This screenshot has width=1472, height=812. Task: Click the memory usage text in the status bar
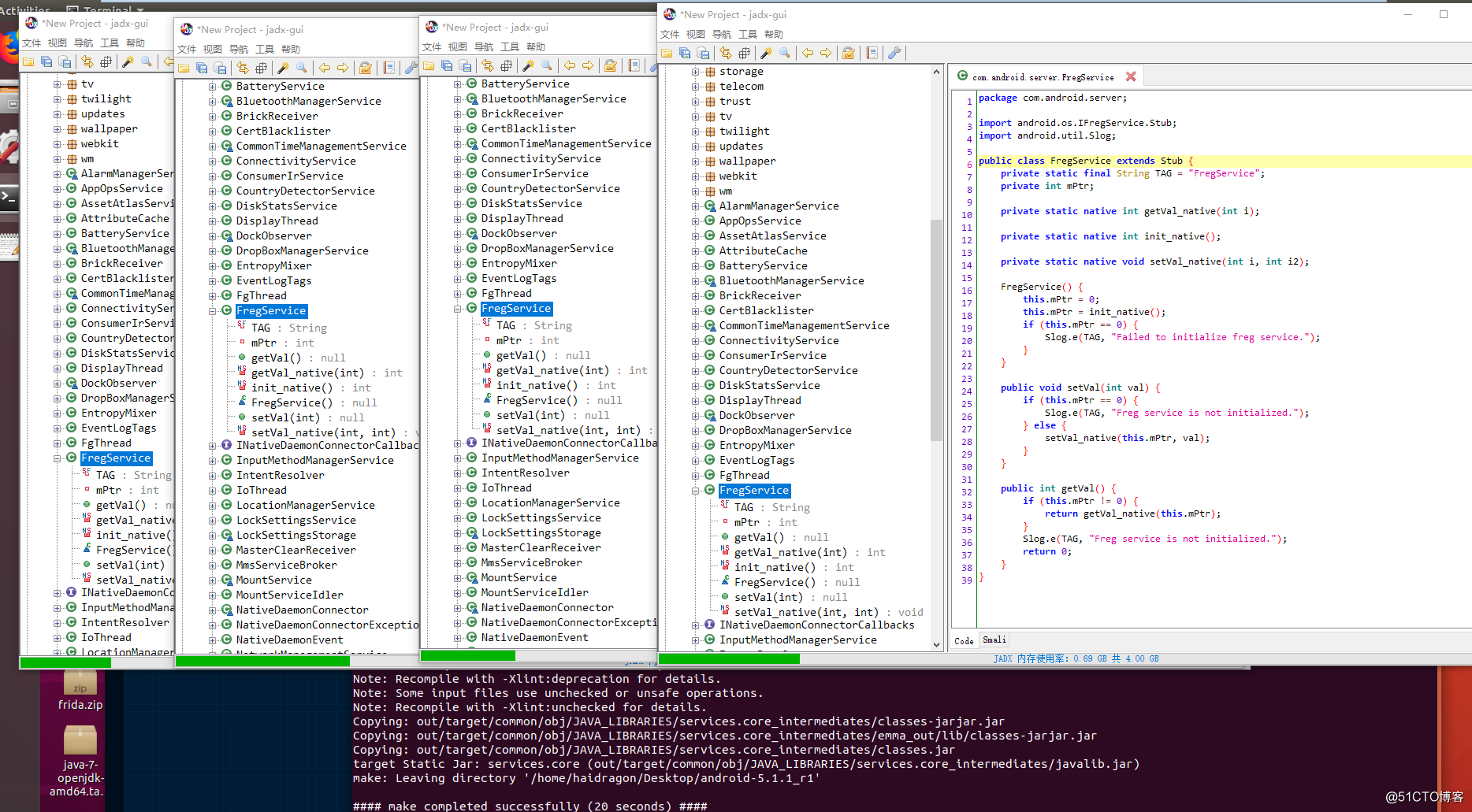click(x=1076, y=659)
